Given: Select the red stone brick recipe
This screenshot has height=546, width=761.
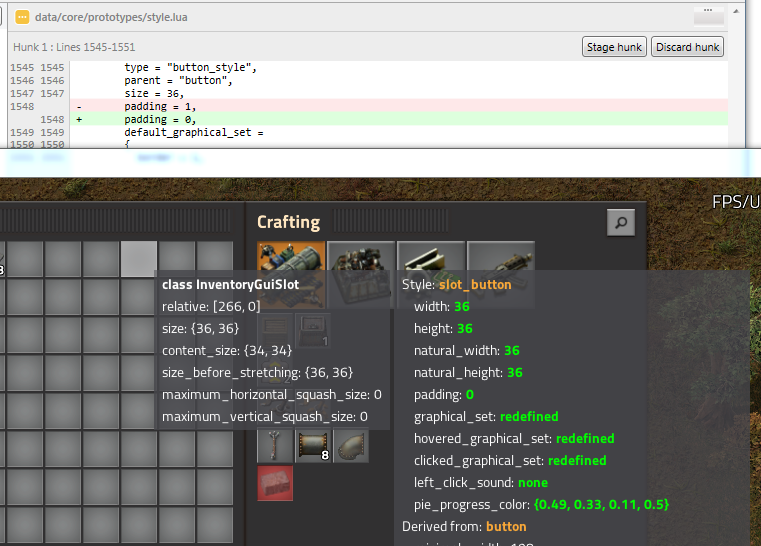Looking at the screenshot, I should (275, 483).
